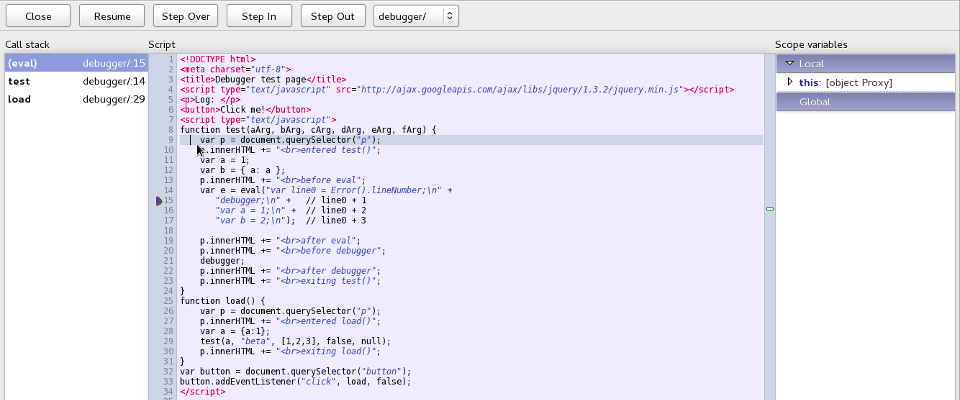Click 'var button = document.querySelector' line

click(x=296, y=371)
